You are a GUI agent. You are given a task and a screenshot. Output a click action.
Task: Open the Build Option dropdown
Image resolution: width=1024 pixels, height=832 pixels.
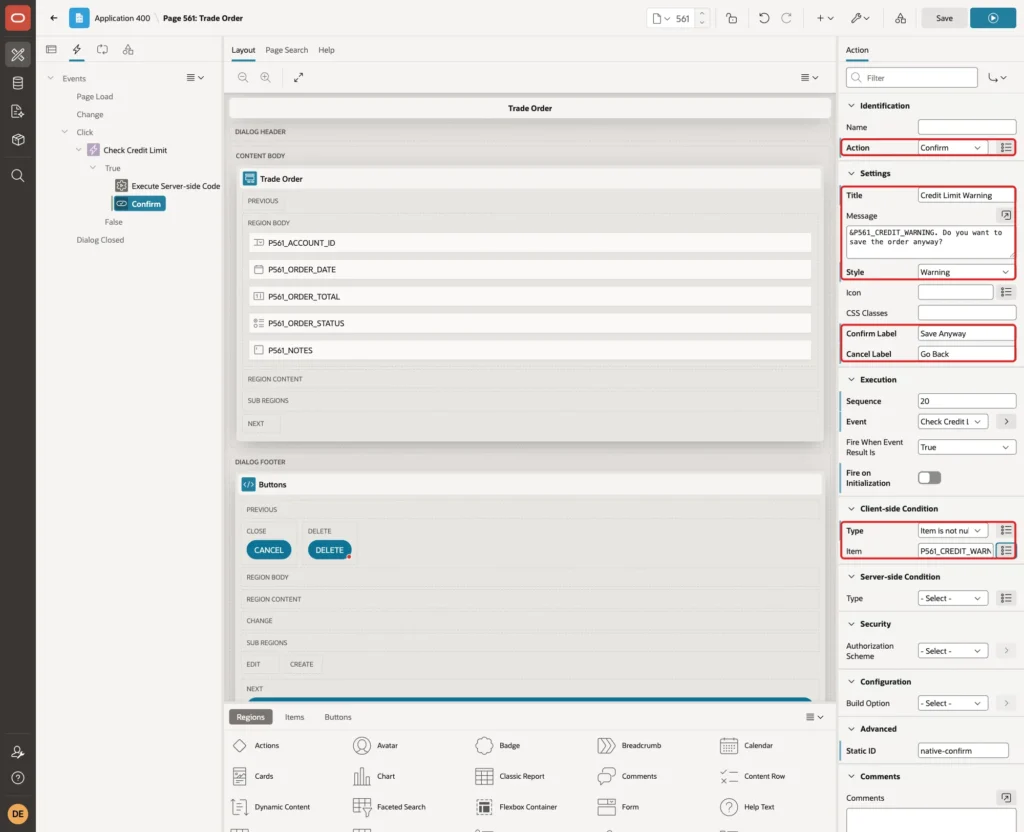952,703
